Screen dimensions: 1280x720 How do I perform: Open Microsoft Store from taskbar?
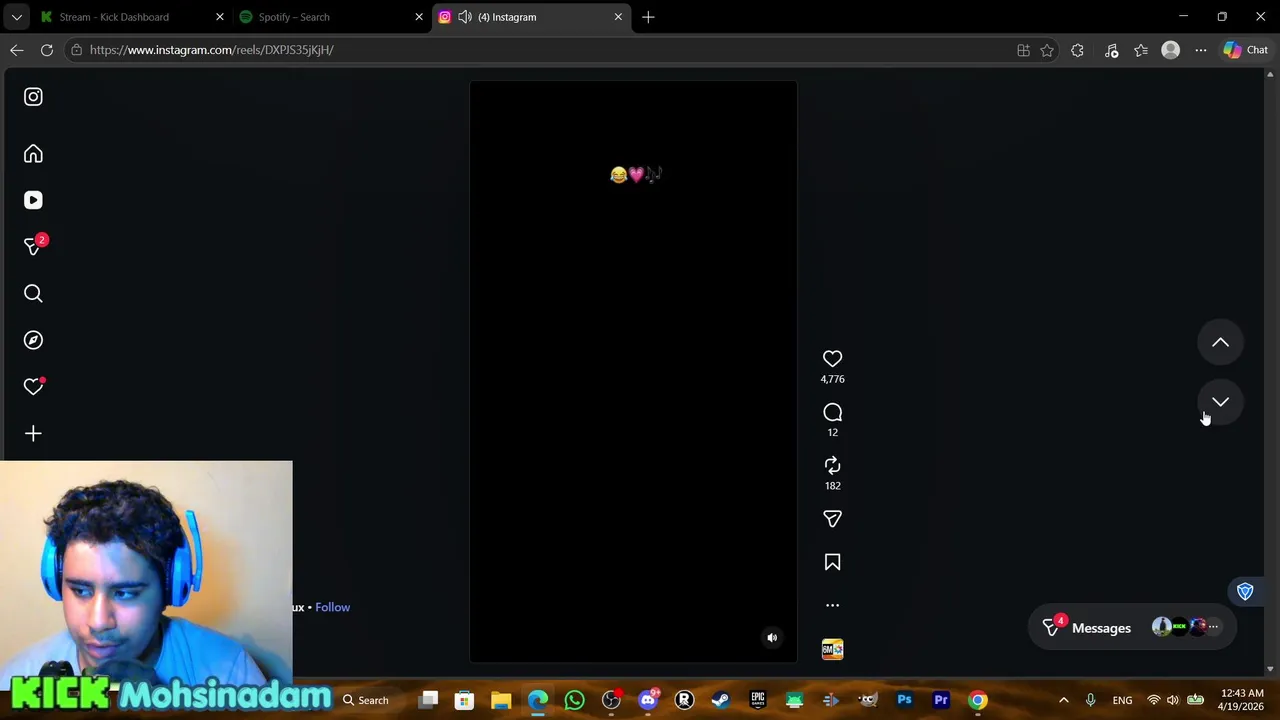click(464, 700)
